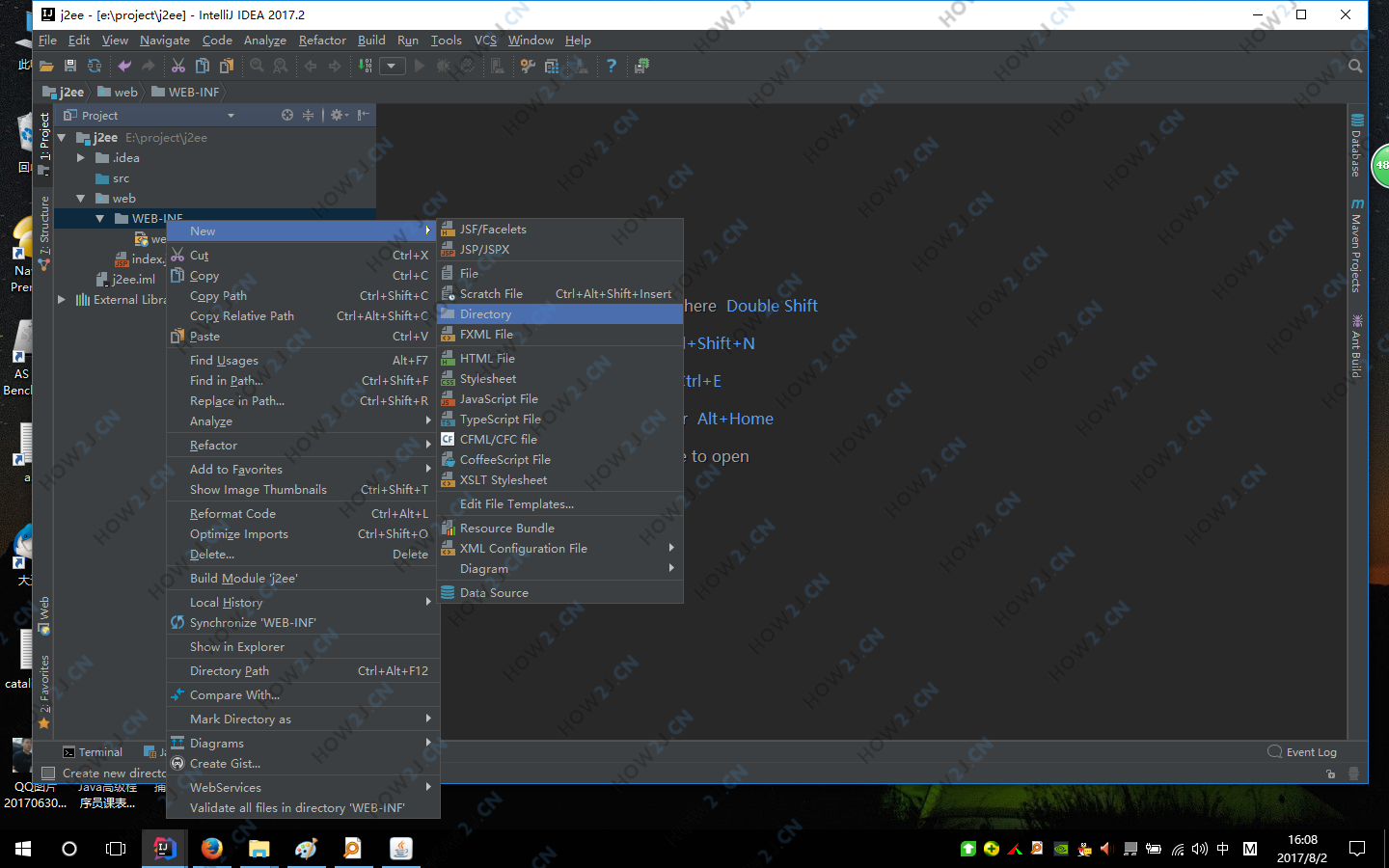The width and height of the screenshot is (1389, 868).
Task: Open the Maven Projects side tab
Action: (x=1356, y=246)
